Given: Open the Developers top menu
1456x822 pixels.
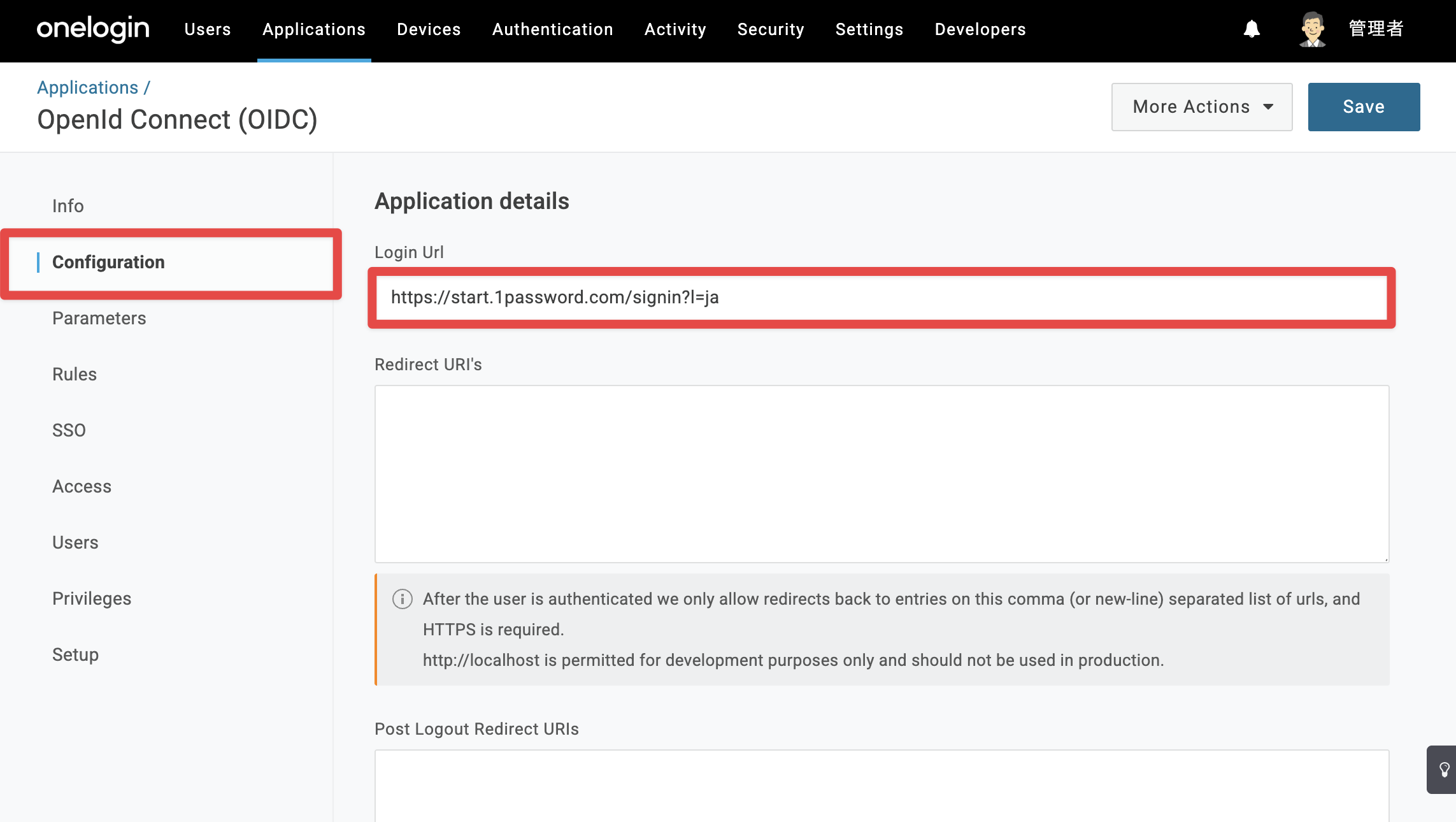Looking at the screenshot, I should [980, 29].
